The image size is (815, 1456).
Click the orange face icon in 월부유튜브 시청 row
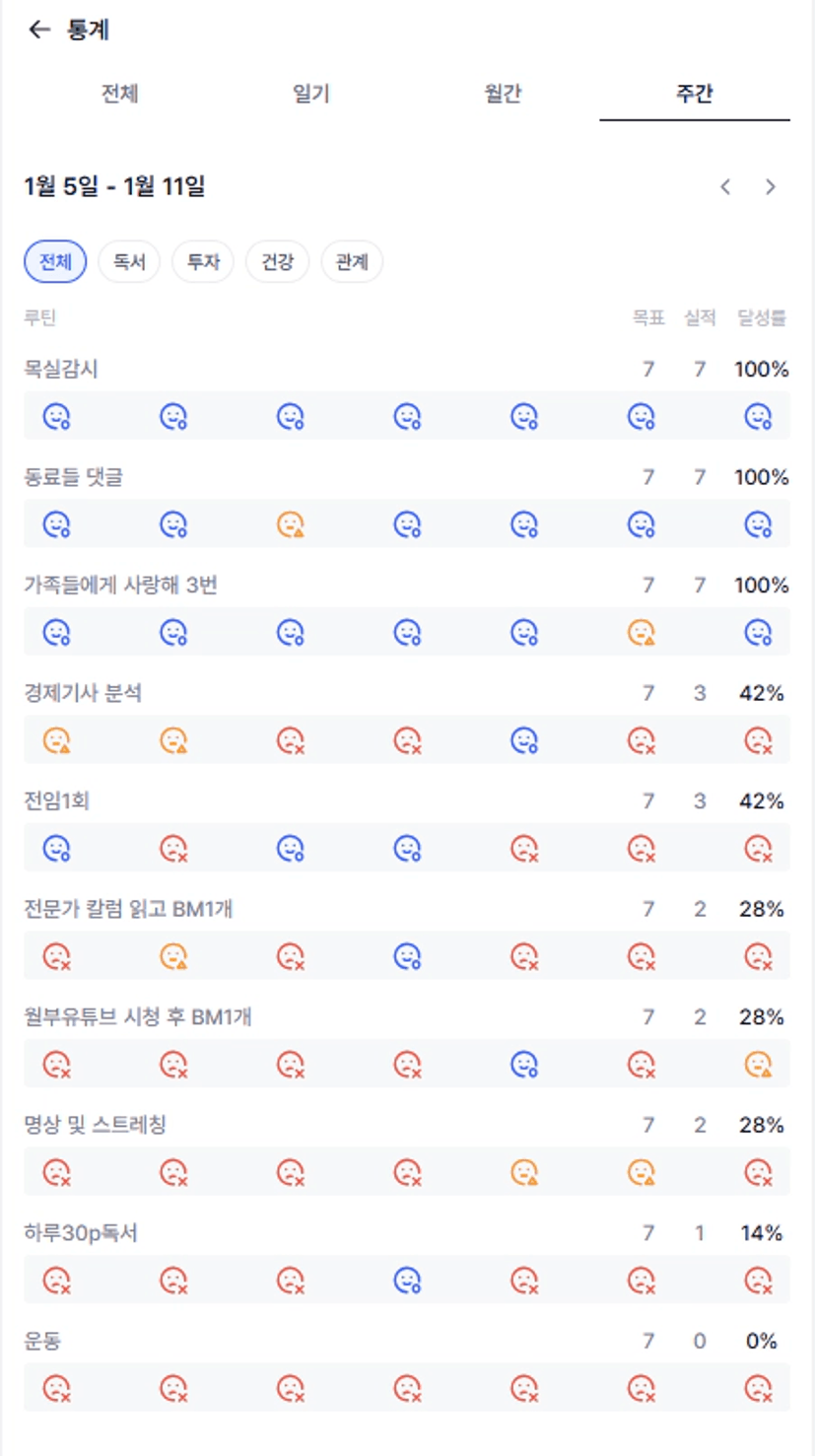[x=757, y=1065]
